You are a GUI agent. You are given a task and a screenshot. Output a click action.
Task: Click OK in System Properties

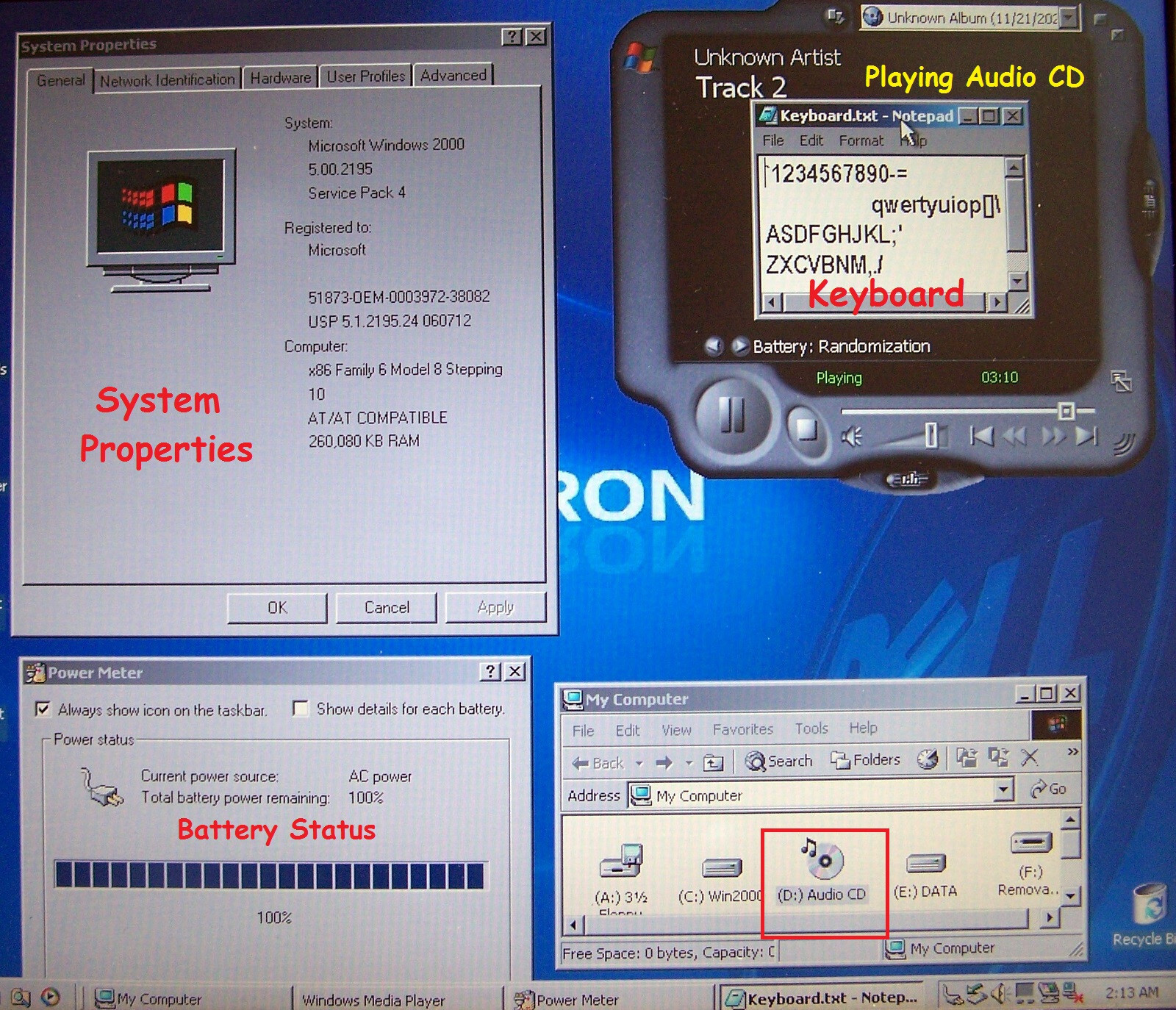(277, 608)
